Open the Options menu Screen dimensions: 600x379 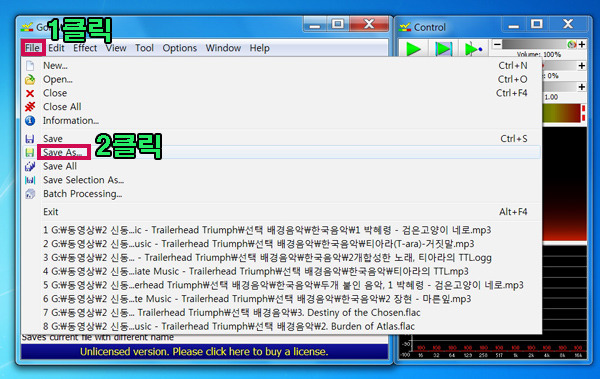pos(179,48)
